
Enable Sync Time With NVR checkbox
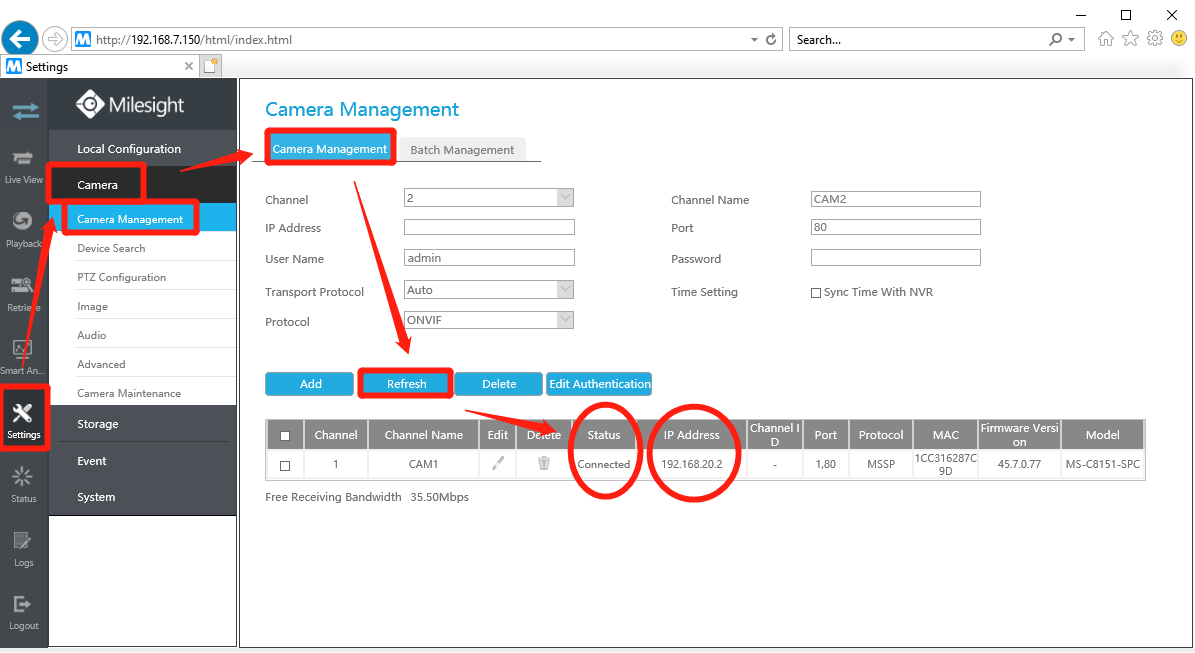click(816, 293)
